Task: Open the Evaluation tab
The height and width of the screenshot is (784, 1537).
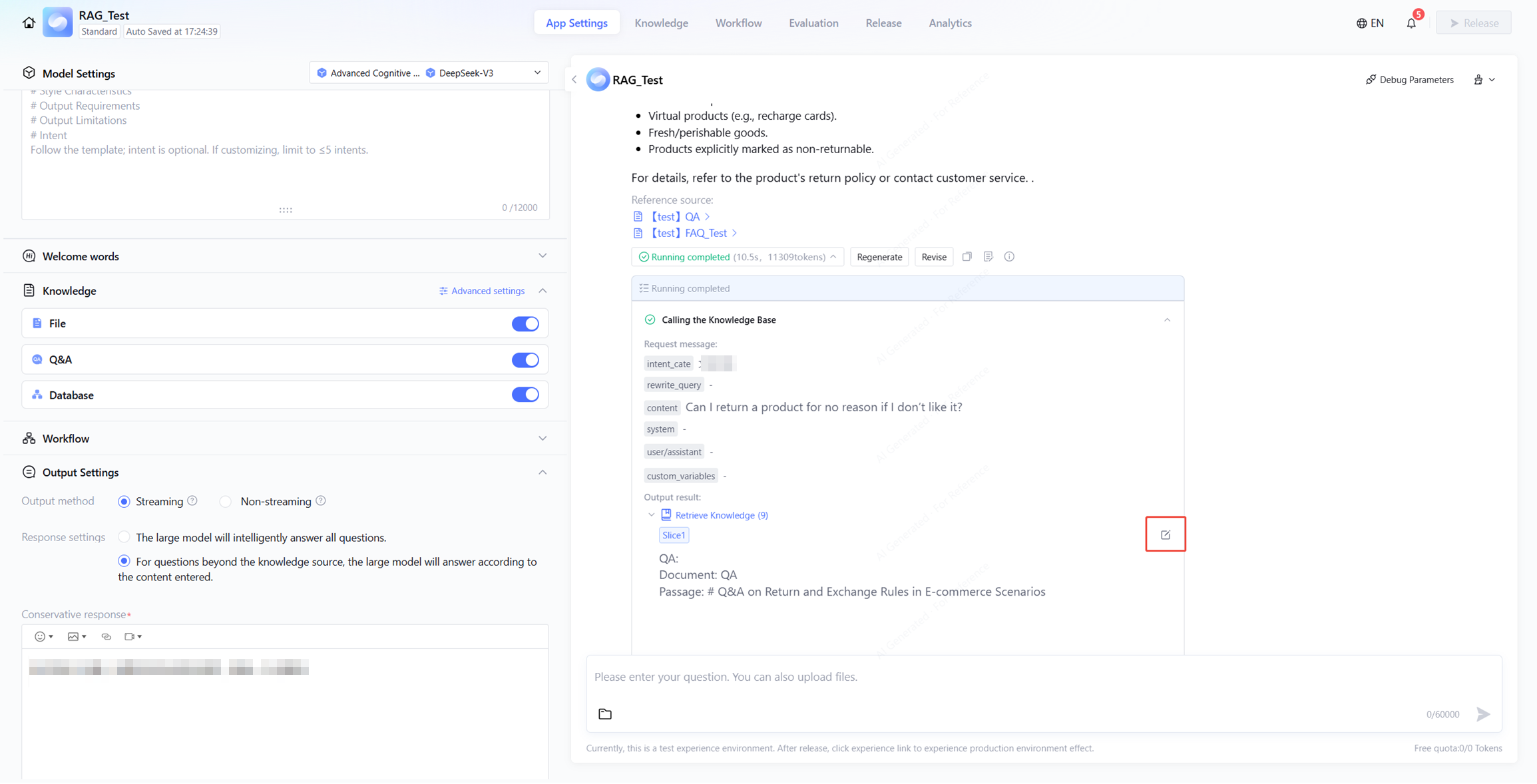Action: point(813,23)
